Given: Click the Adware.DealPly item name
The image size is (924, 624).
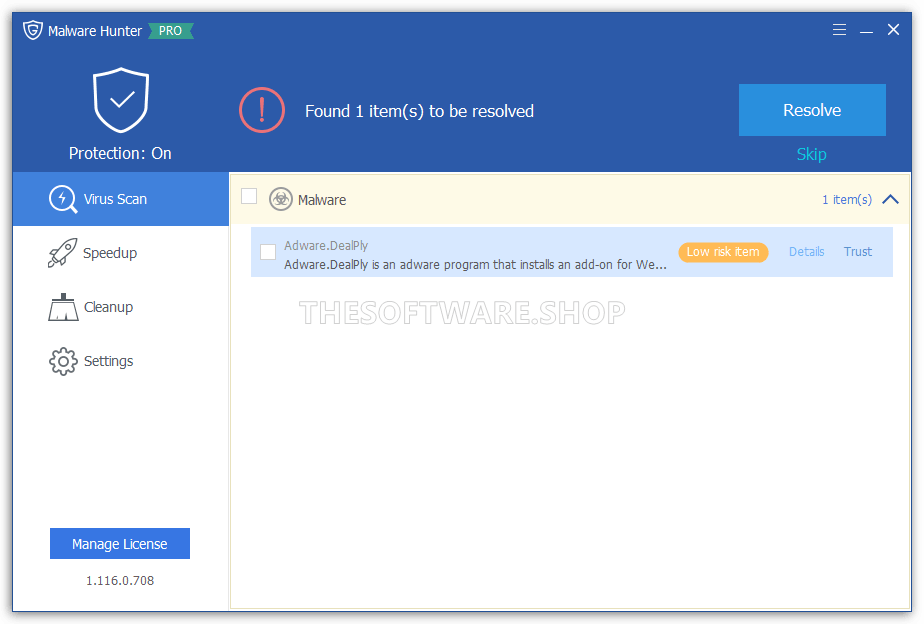Looking at the screenshot, I should tap(326, 245).
